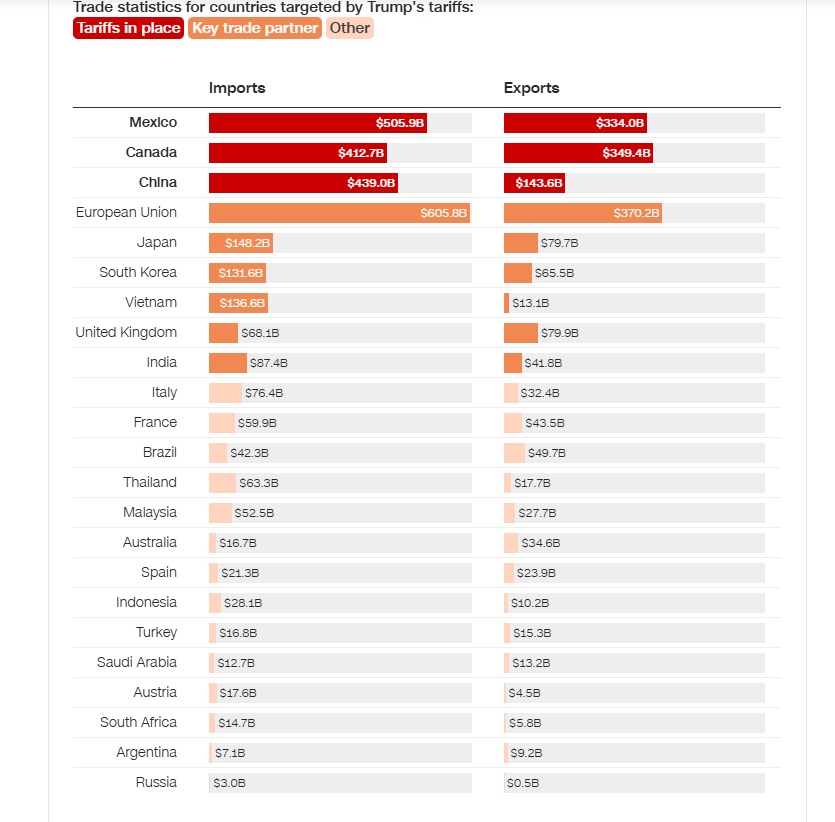
Task: Click the United Kingdom country label
Action: pos(126,333)
